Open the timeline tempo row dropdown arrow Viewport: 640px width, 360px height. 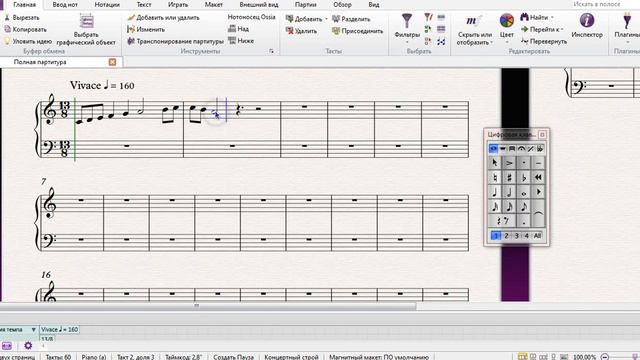pos(33,329)
